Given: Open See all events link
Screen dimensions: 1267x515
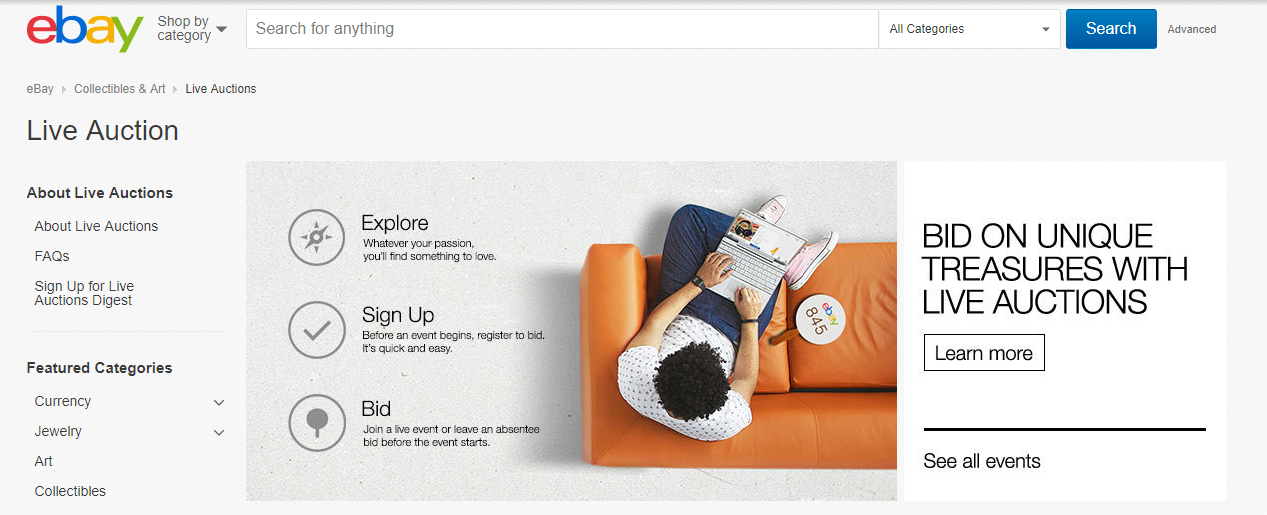Looking at the screenshot, I should coord(982,461).
